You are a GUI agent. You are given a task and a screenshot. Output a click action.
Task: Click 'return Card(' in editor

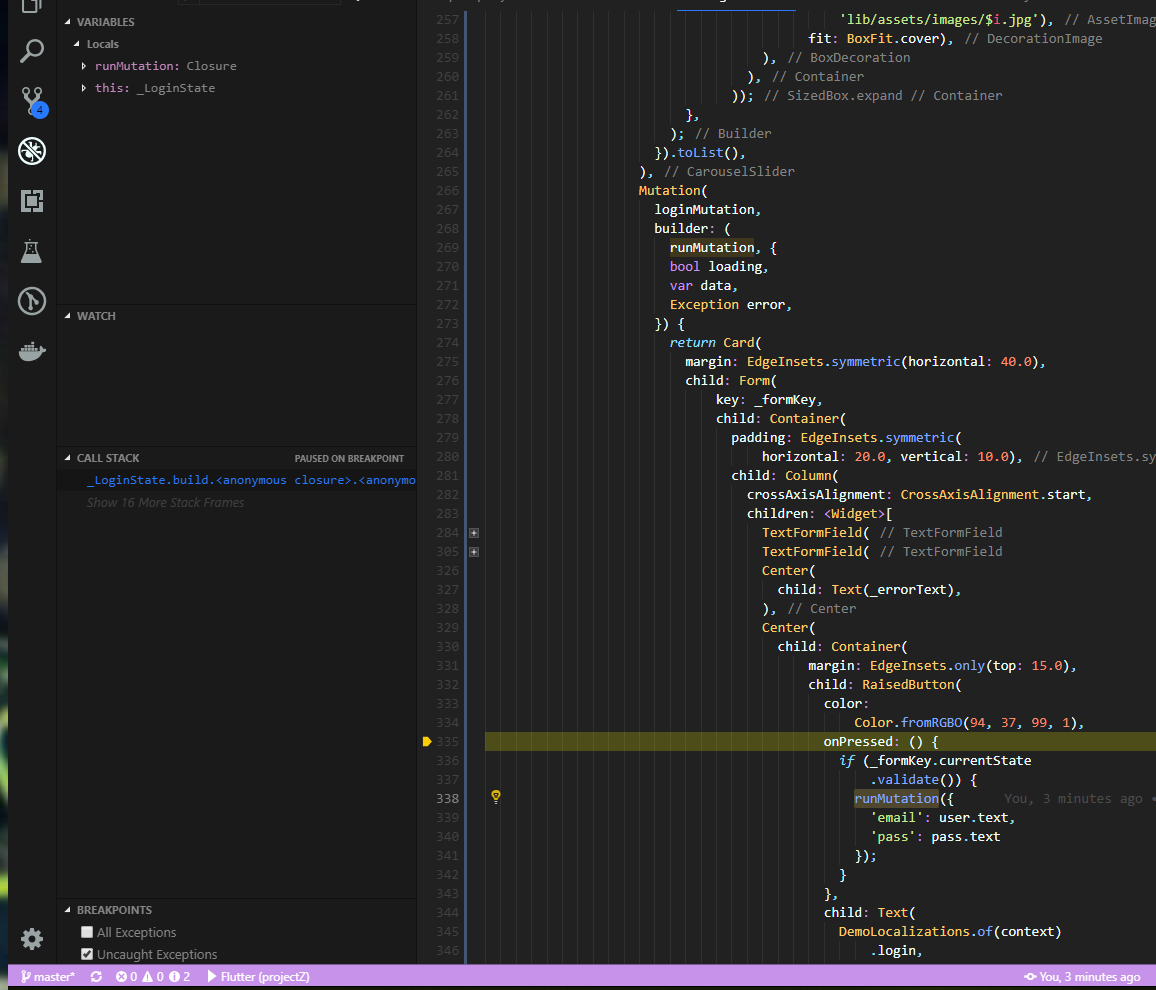(x=715, y=343)
